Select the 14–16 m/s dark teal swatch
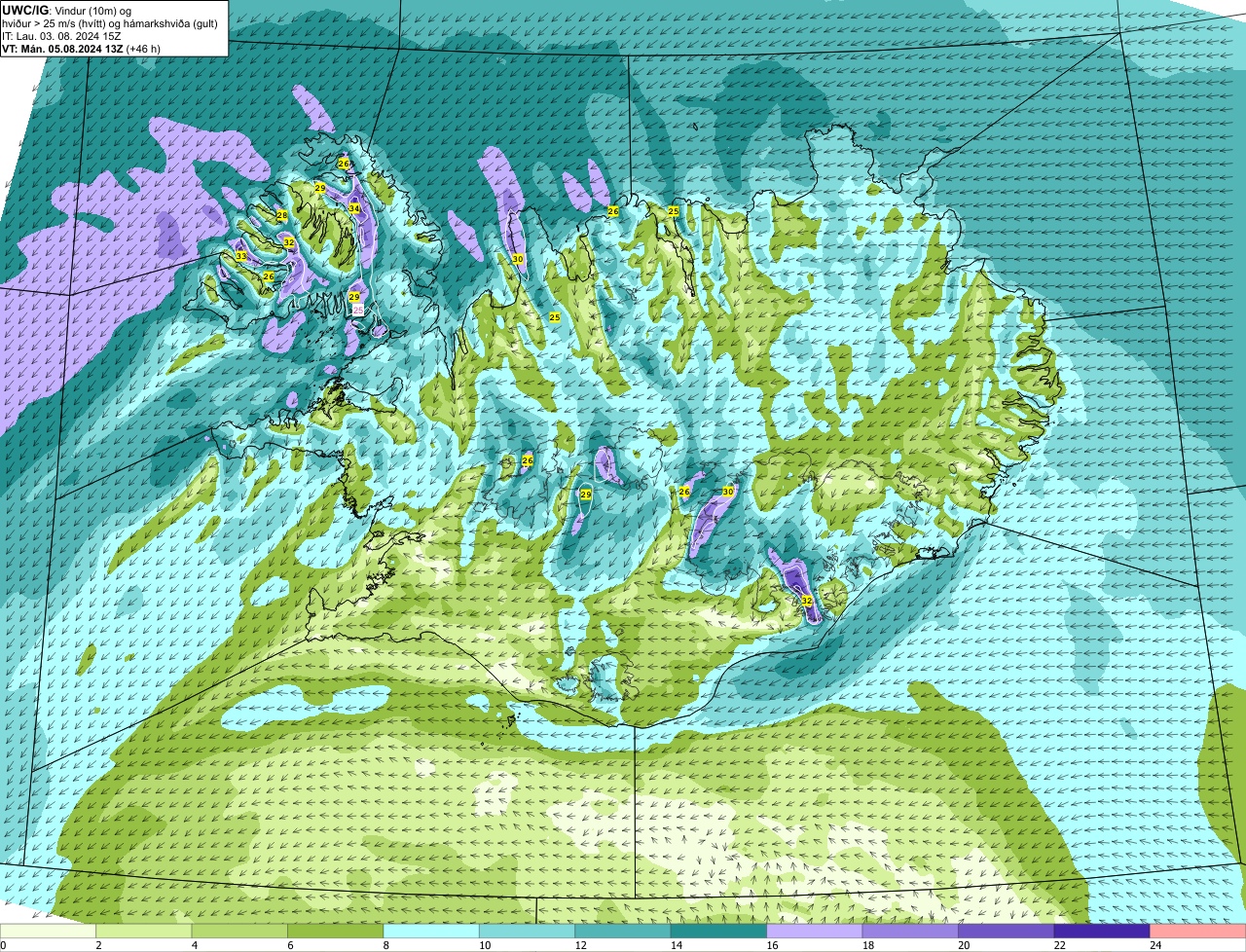Screen dimensions: 1246x952 coord(719,931)
